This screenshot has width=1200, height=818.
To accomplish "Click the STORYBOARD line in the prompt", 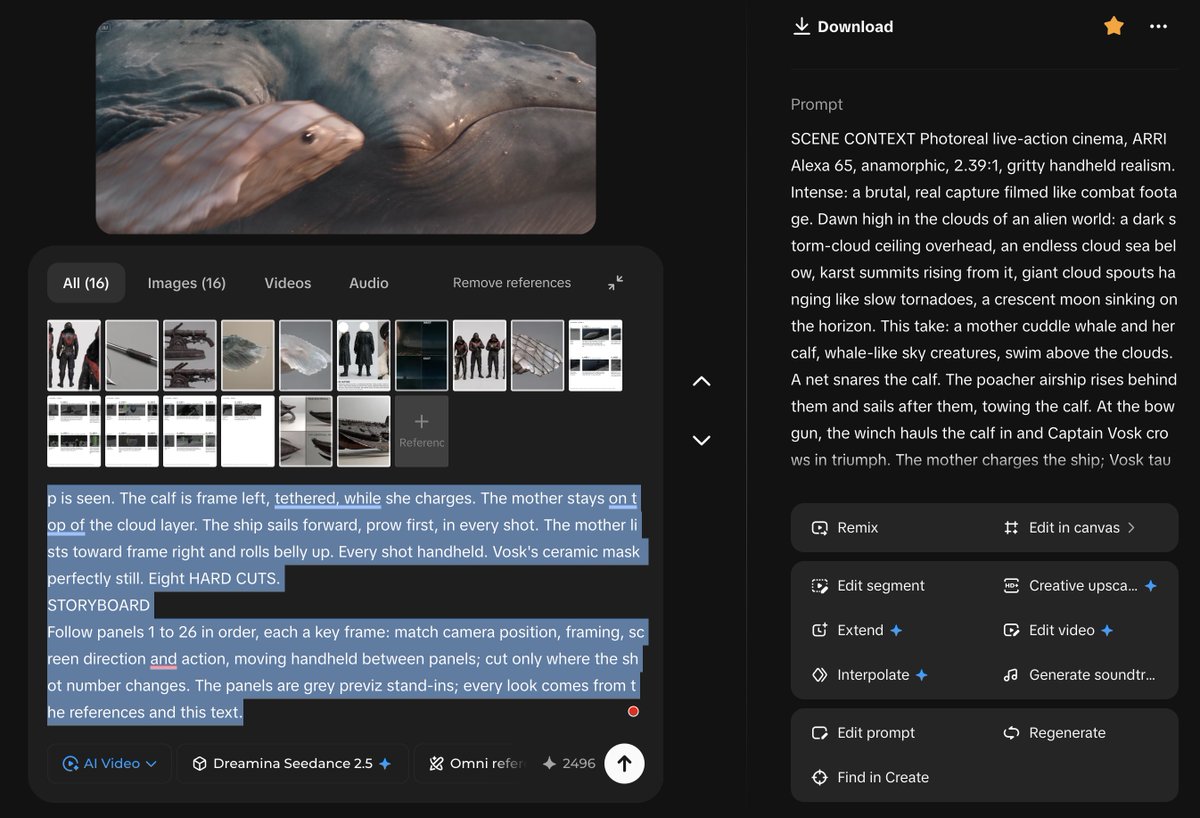I will pyautogui.click(x=99, y=605).
